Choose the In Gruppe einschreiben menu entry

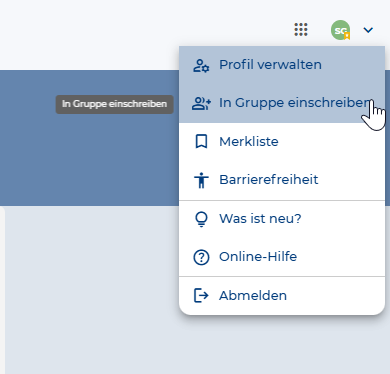pos(282,103)
